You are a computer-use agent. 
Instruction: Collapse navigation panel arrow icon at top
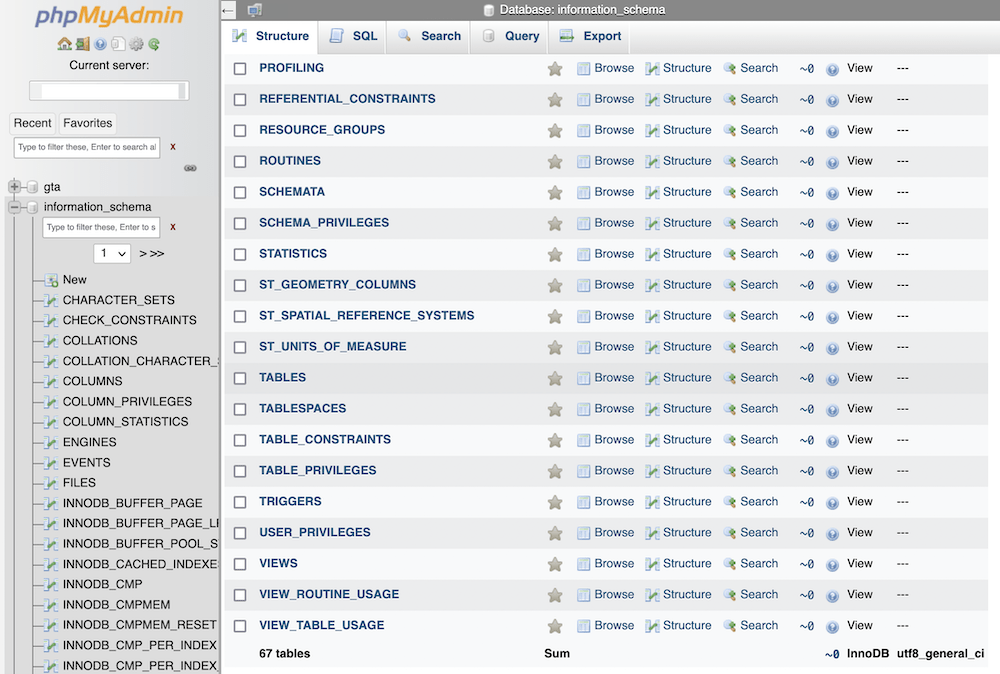(228, 10)
